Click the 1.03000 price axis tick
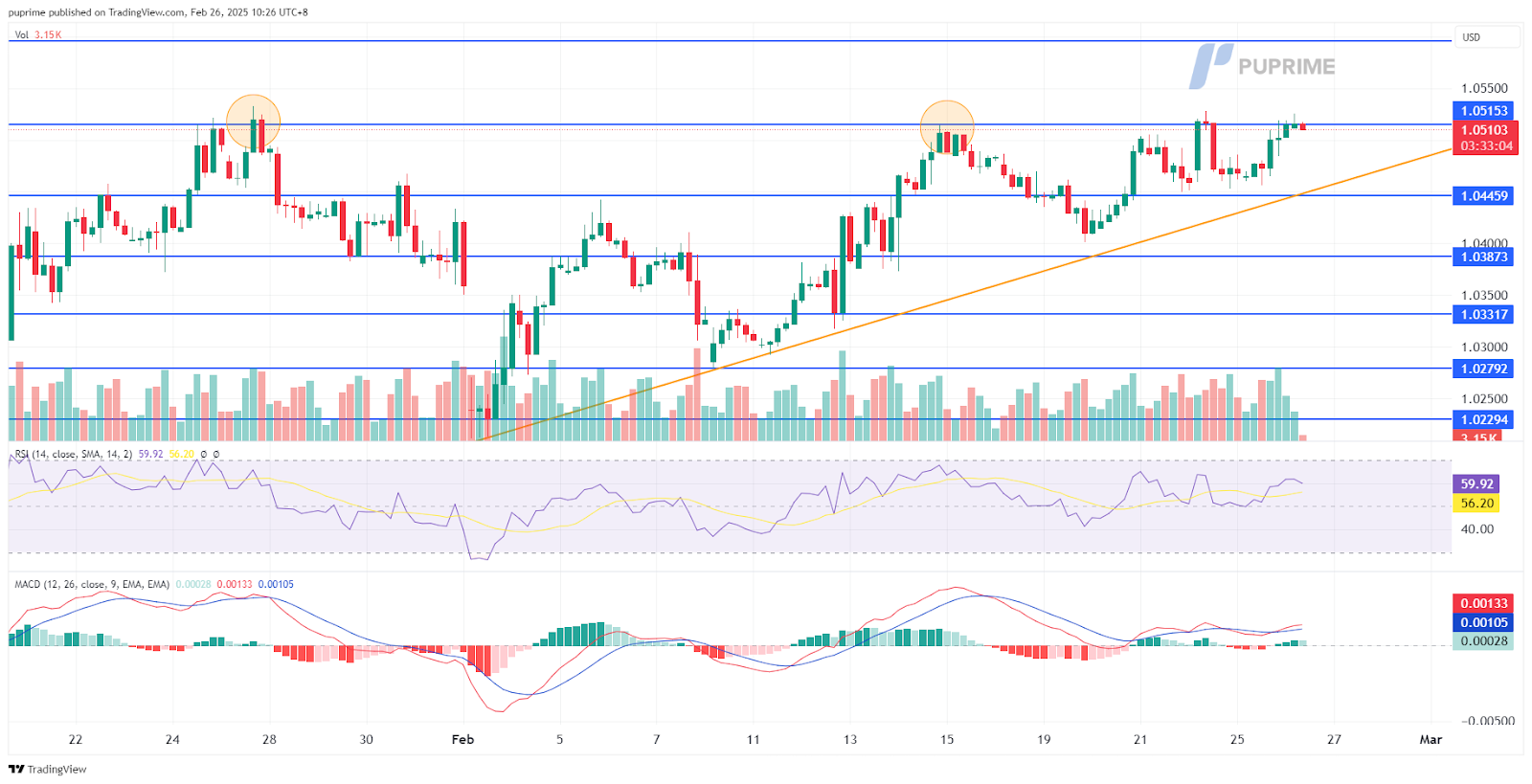Viewport: 1532px width, 784px height. click(x=1483, y=347)
